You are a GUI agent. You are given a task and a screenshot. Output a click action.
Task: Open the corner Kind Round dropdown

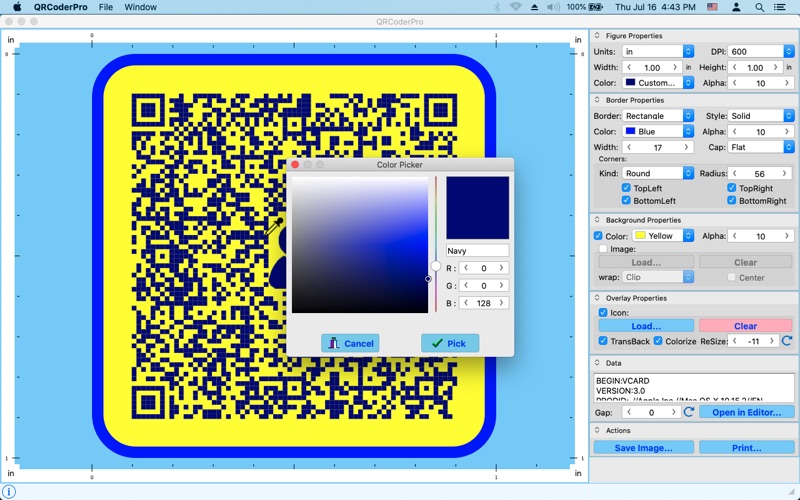click(658, 173)
